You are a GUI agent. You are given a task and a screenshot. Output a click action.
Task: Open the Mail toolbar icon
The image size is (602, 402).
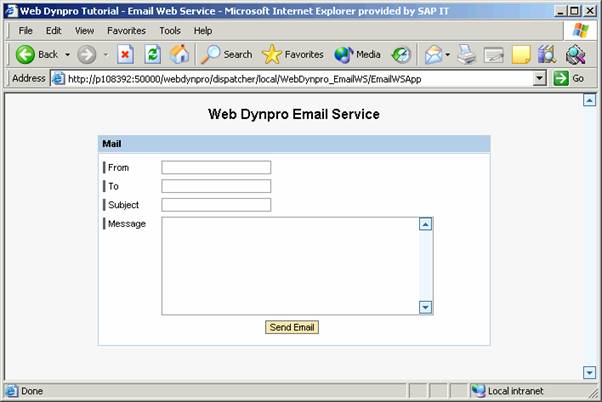[432, 54]
